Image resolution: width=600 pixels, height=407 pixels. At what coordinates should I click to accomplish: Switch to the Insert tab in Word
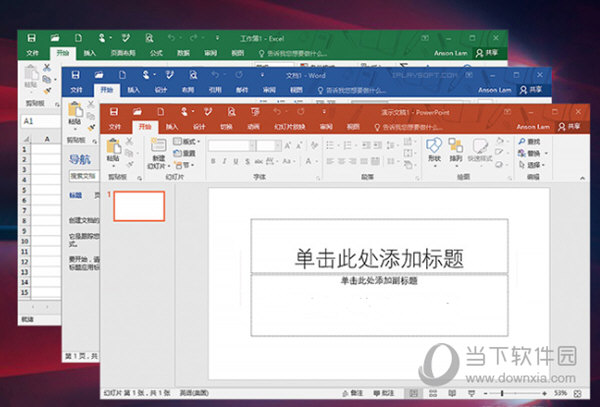coord(134,90)
